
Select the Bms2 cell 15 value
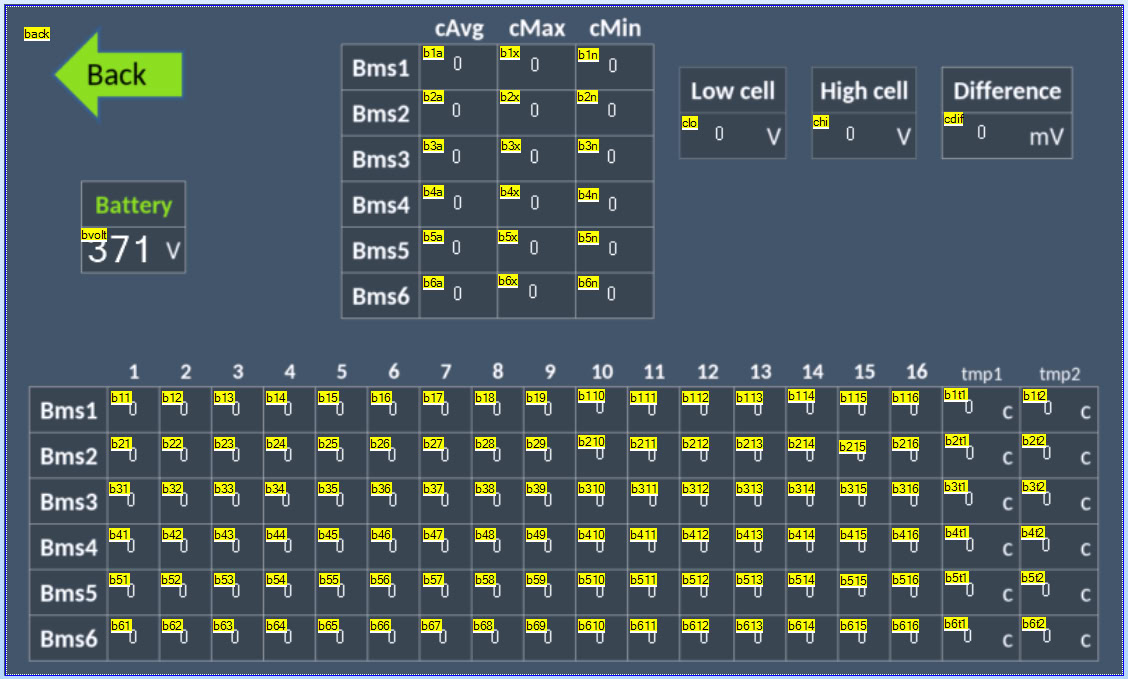point(861,456)
